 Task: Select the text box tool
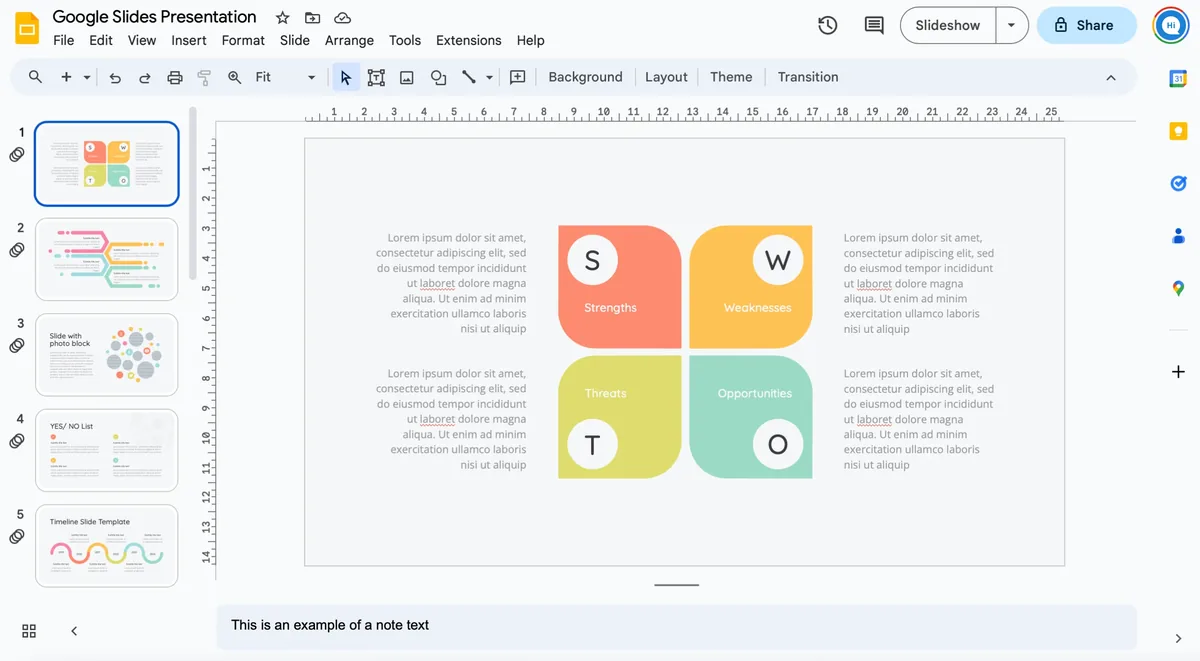coord(376,77)
